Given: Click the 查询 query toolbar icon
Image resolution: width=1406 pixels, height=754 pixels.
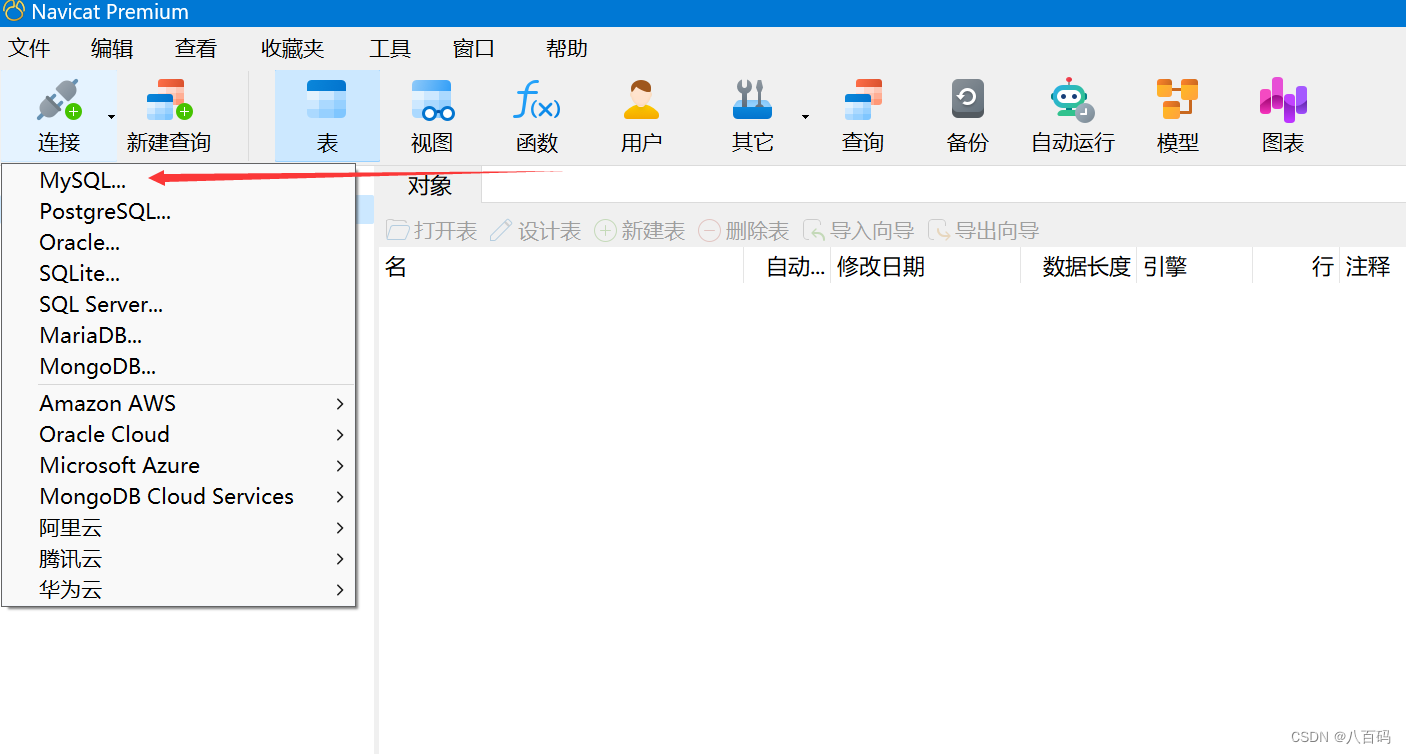Looking at the screenshot, I should point(862,100).
